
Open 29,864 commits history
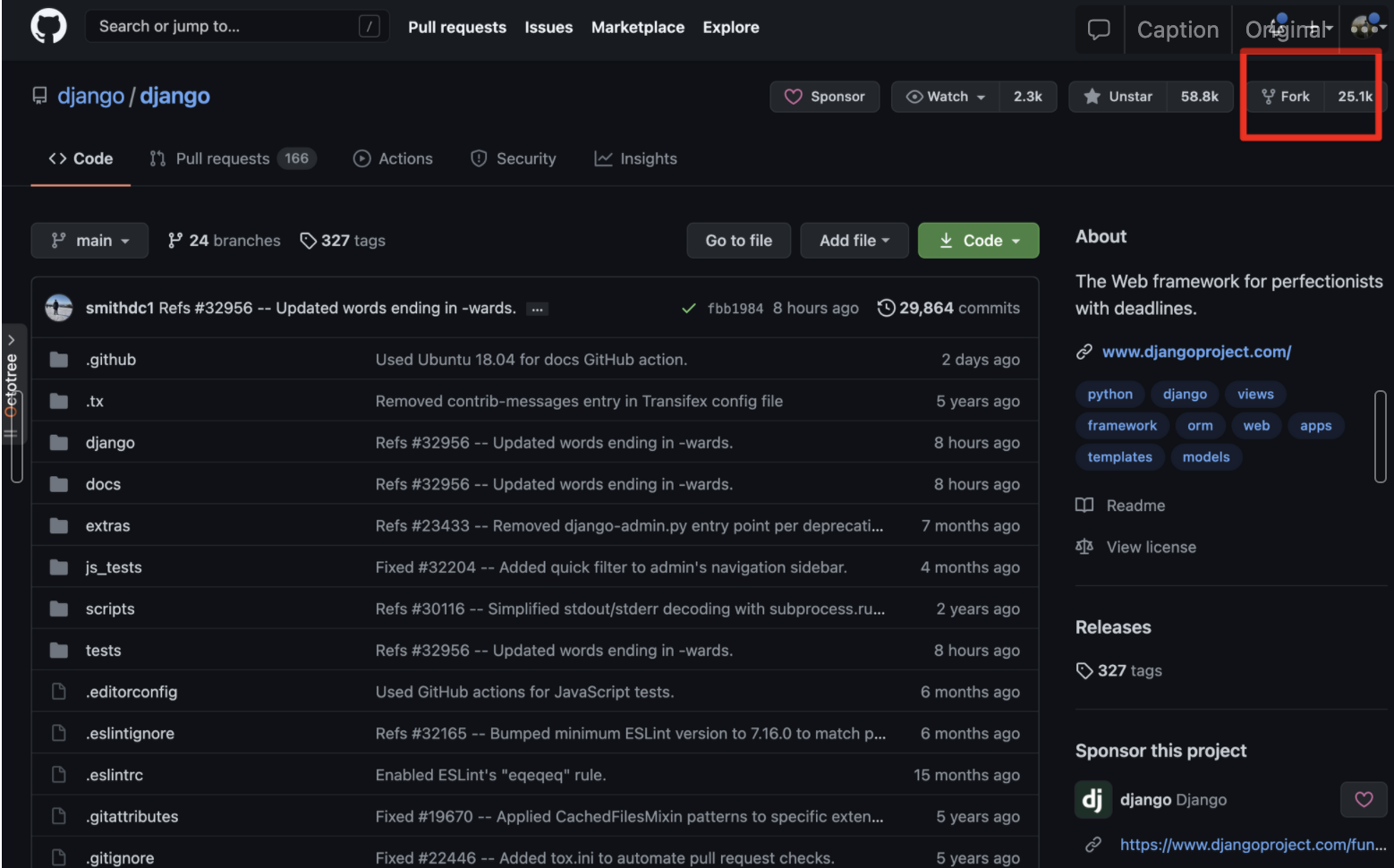tap(948, 308)
